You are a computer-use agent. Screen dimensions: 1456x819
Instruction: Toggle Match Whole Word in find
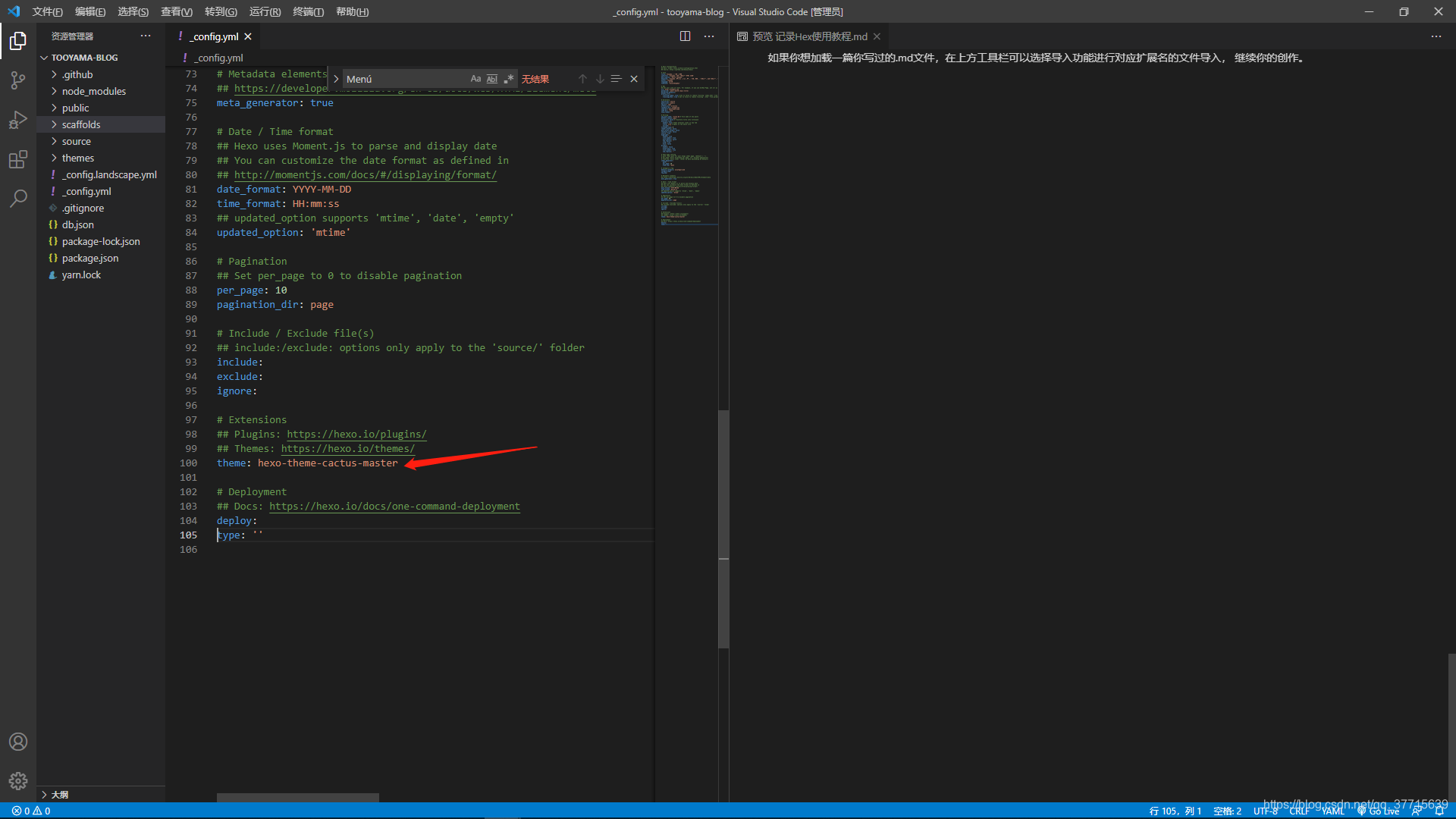pyautogui.click(x=492, y=79)
